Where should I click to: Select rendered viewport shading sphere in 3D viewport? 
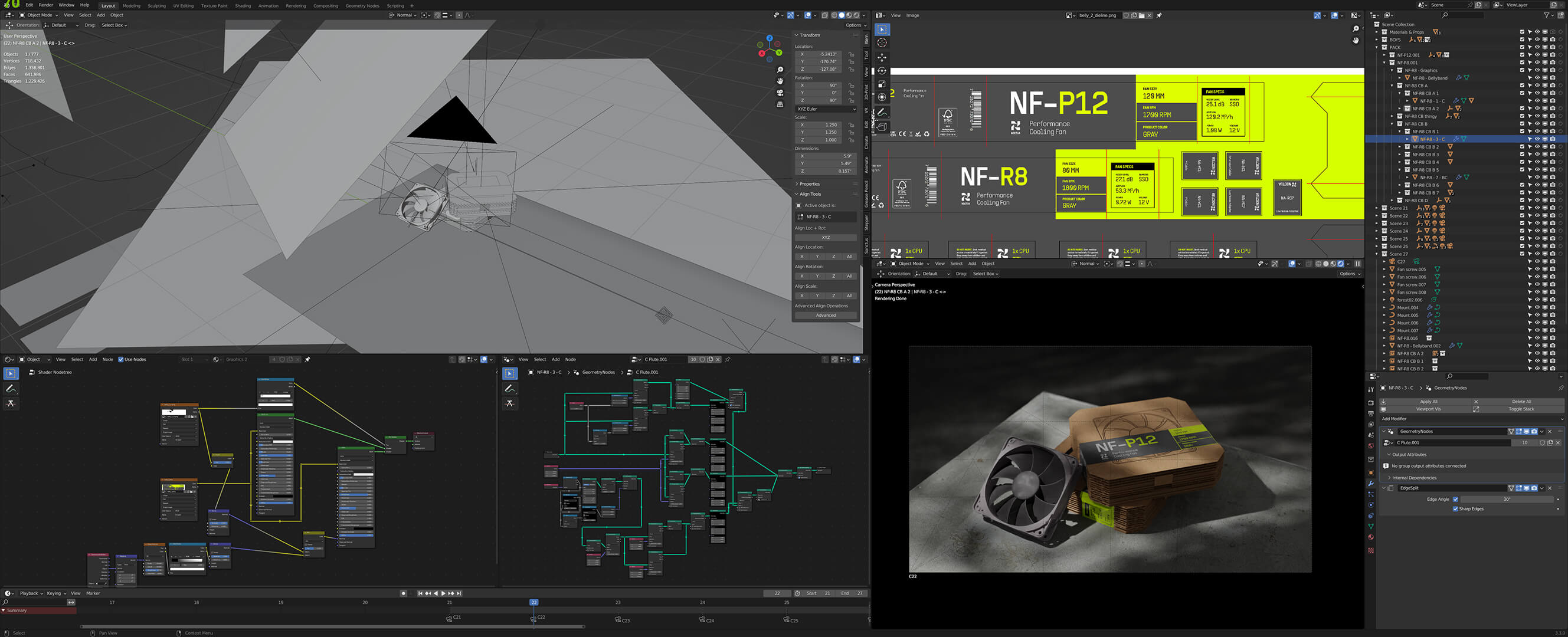[856, 15]
